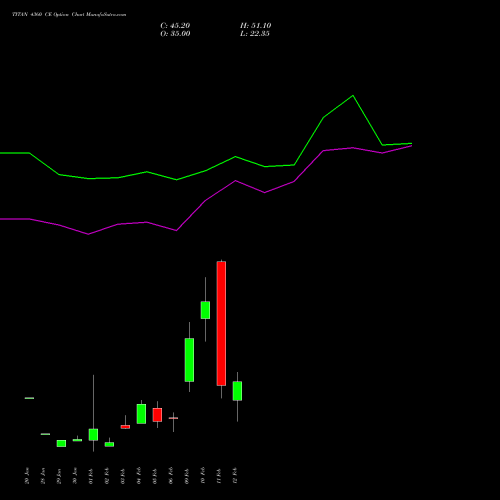Click the chart title 'TITAN 4360 CE Option Chart'
The height and width of the screenshot is (500, 500).
pos(48,15)
